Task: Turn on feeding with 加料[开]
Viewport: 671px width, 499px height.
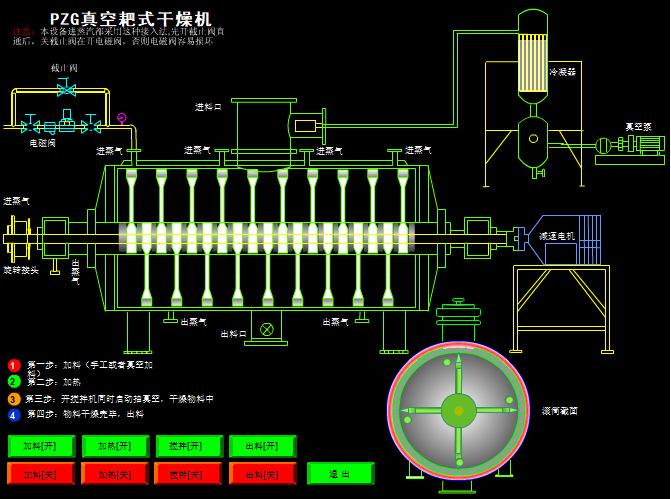Action: point(41,446)
